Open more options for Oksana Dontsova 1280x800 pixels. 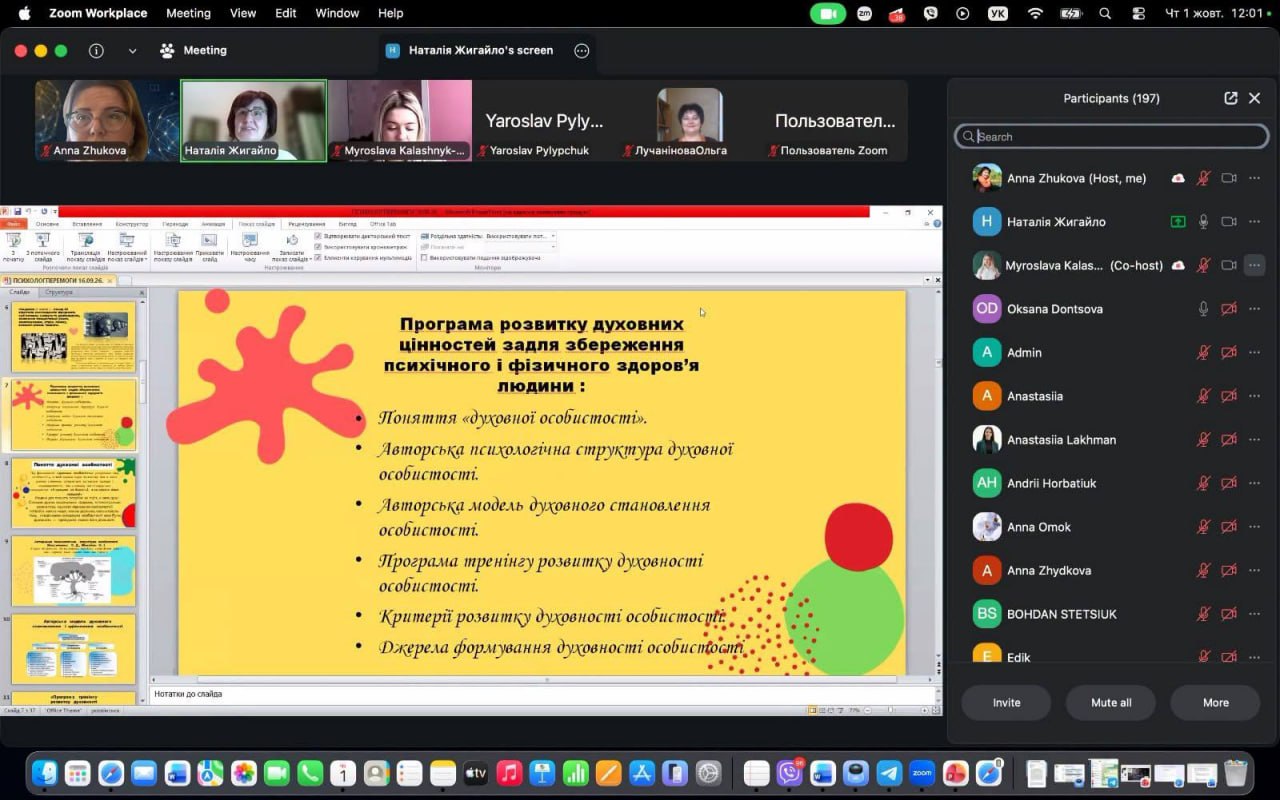1254,309
